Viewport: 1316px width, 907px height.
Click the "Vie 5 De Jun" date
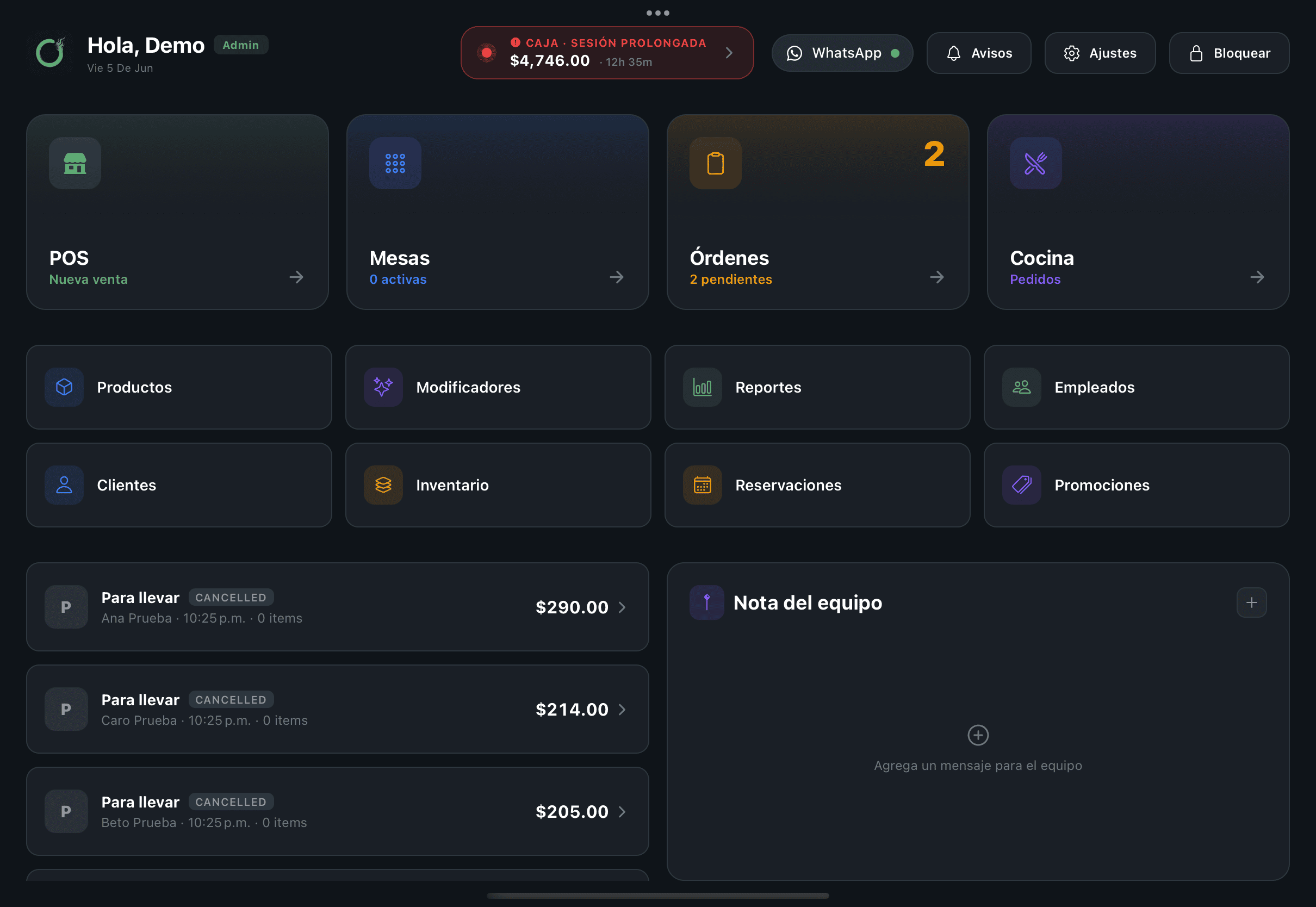tap(120, 67)
